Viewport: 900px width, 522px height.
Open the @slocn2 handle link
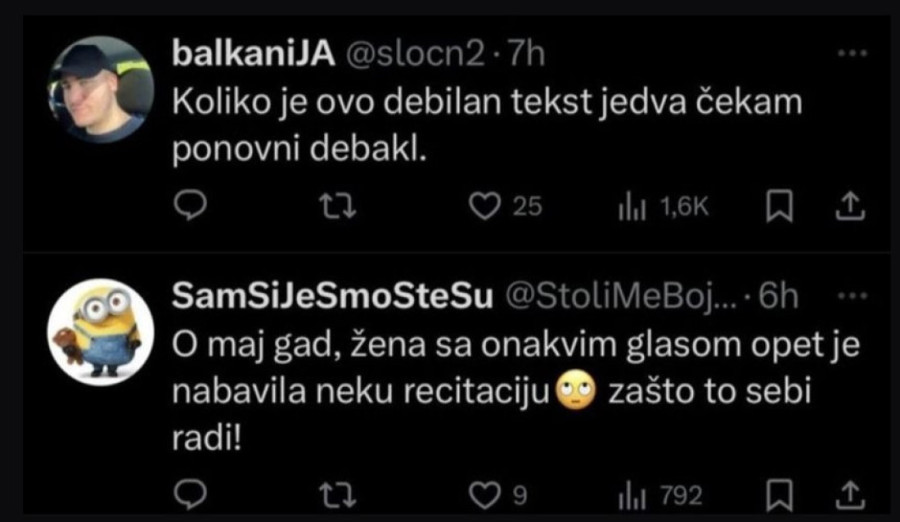coord(420,54)
